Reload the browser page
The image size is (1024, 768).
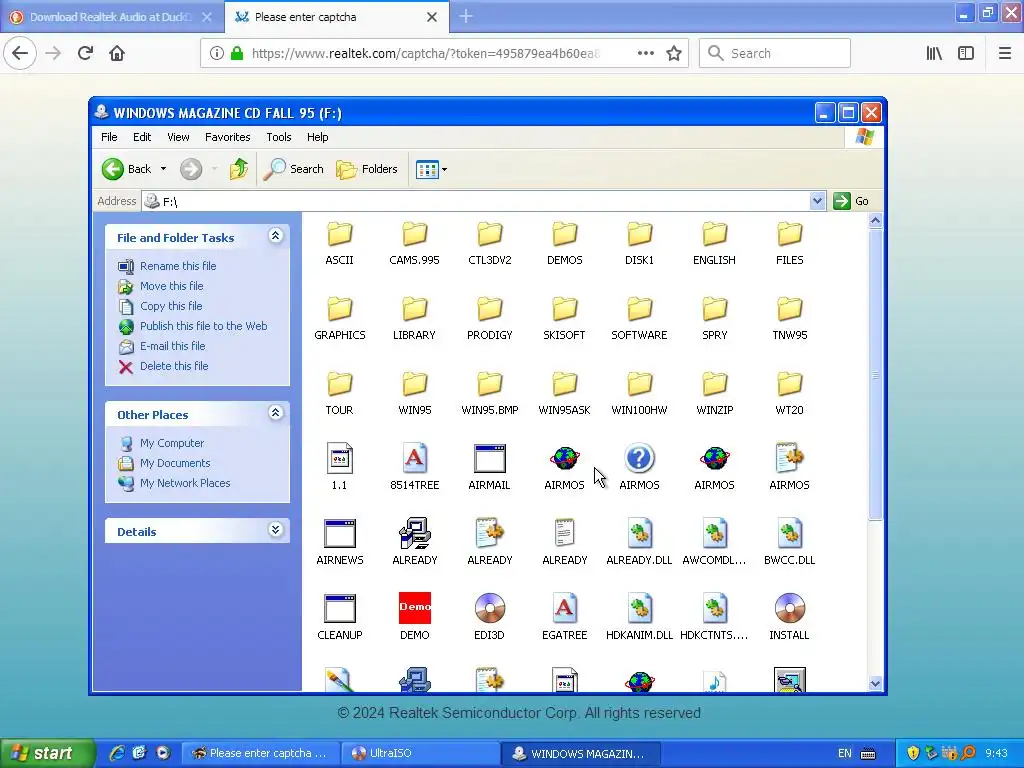(85, 53)
